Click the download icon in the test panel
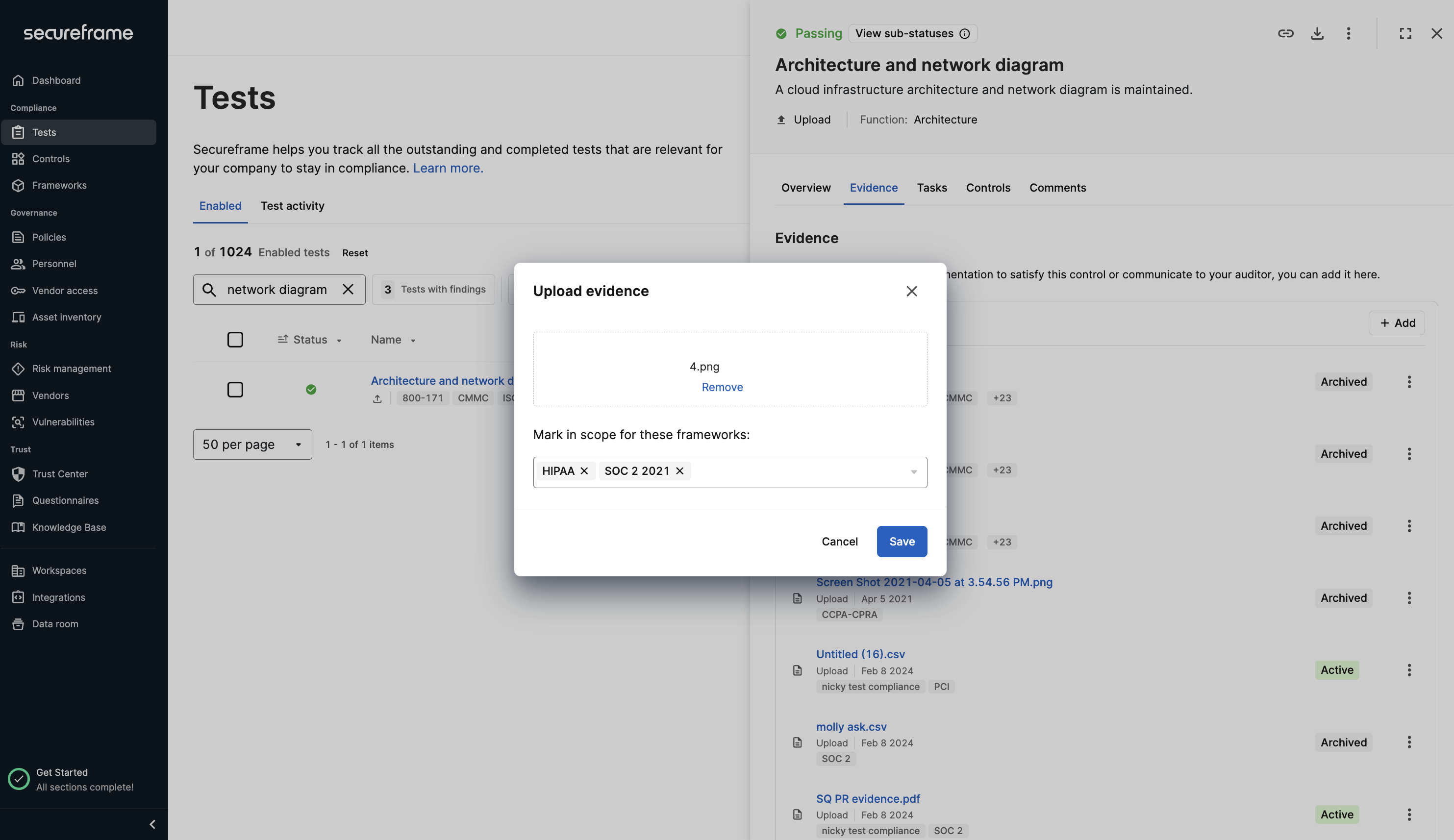Viewport: 1454px width, 840px height. click(1317, 33)
